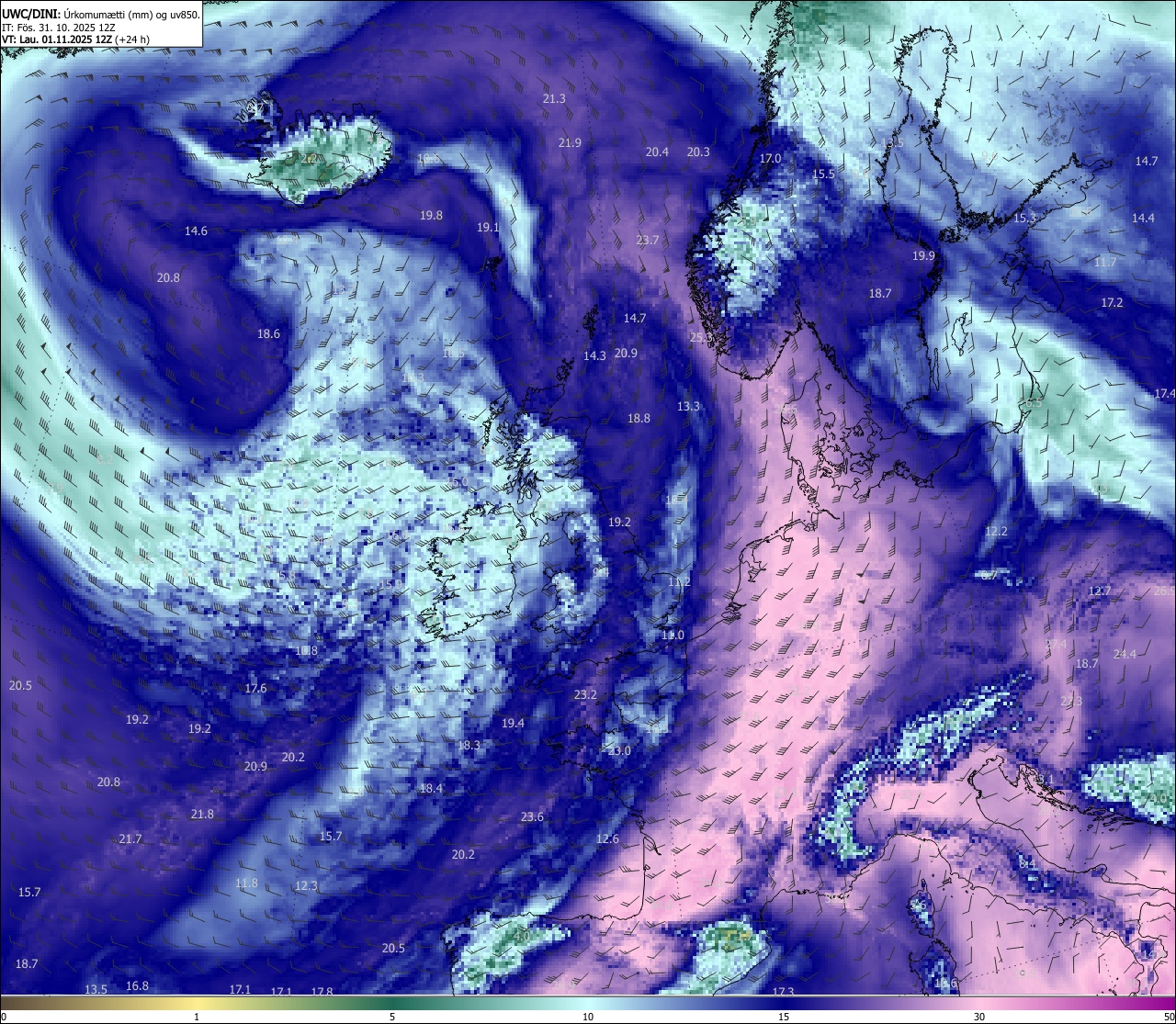Click the 17.6 value label

(x=255, y=688)
